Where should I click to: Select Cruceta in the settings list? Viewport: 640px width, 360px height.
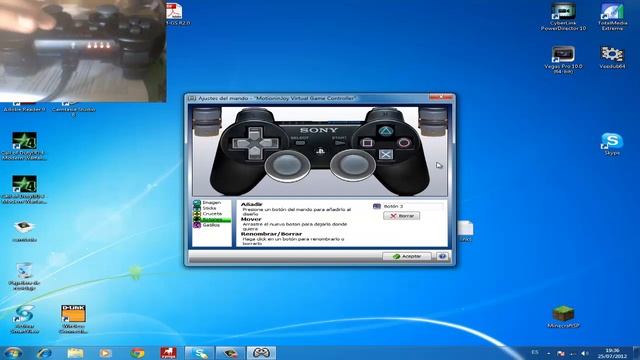[x=211, y=214]
